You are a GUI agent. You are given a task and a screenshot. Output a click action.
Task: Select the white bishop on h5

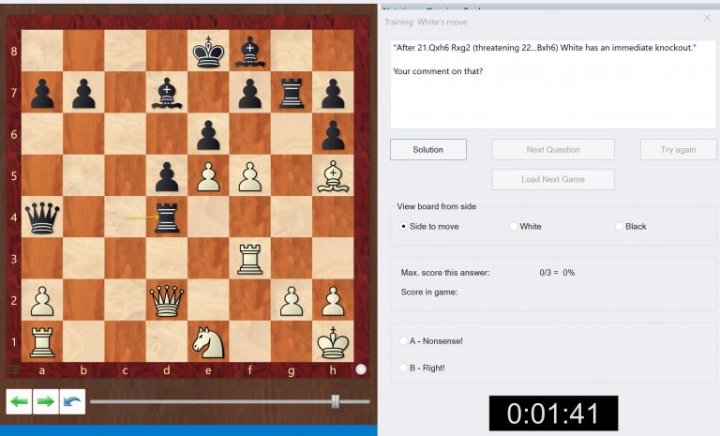point(333,174)
